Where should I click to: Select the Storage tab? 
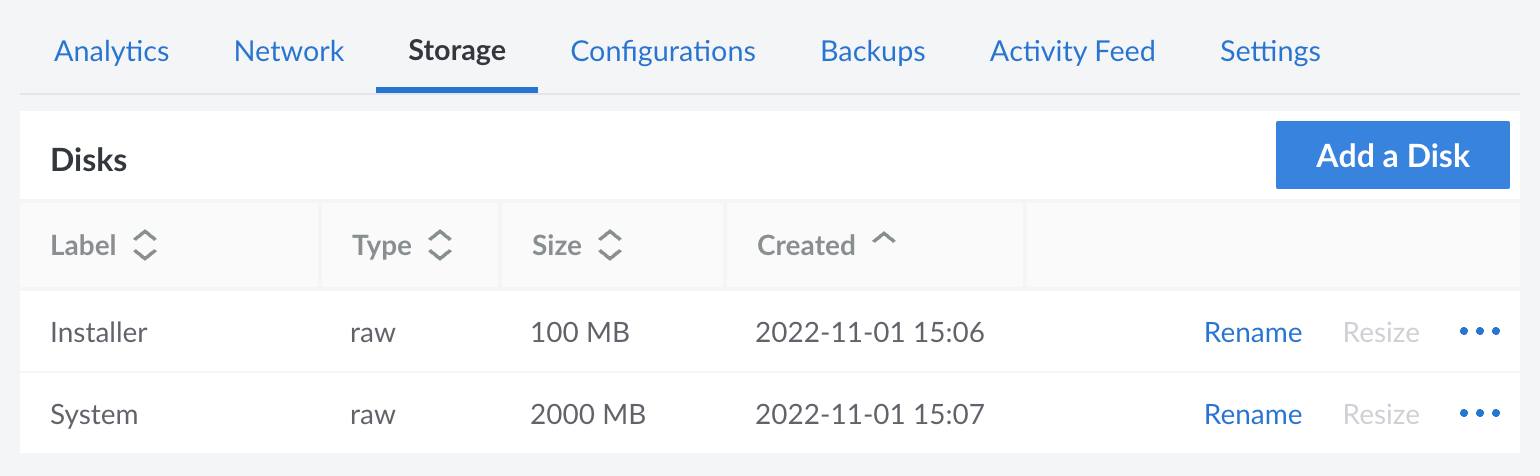point(457,51)
